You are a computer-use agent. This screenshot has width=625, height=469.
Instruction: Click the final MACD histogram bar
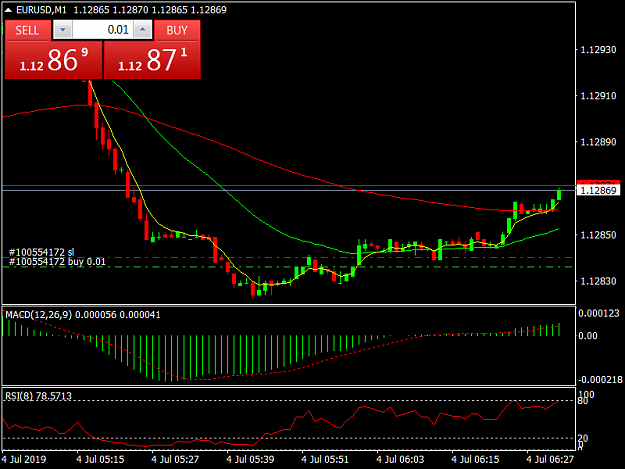click(x=559, y=330)
